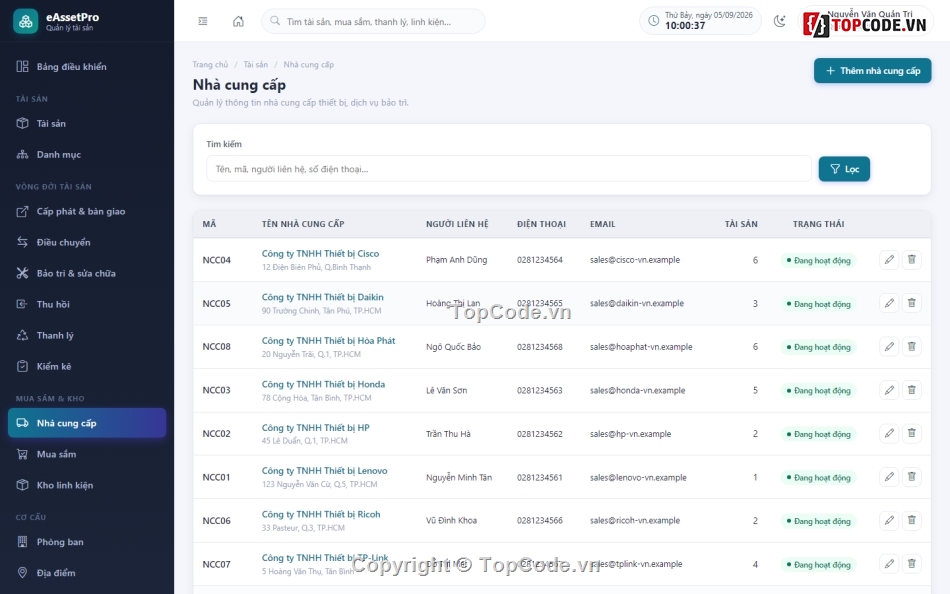Edit supplier NCC07 with pencil icon
The height and width of the screenshot is (594, 950).
[889, 564]
